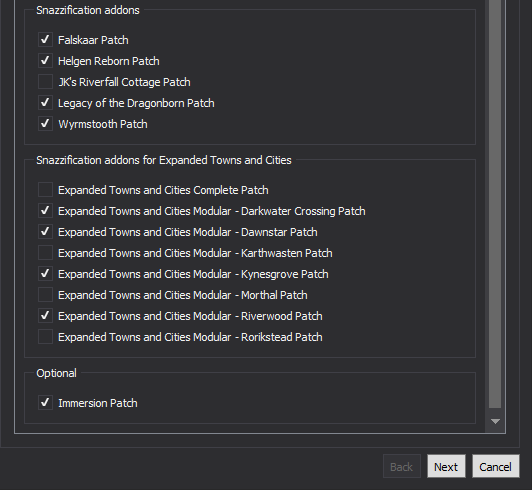Enable the Karthwasten Patch checkbox
The height and width of the screenshot is (490, 532).
[x=45, y=253]
